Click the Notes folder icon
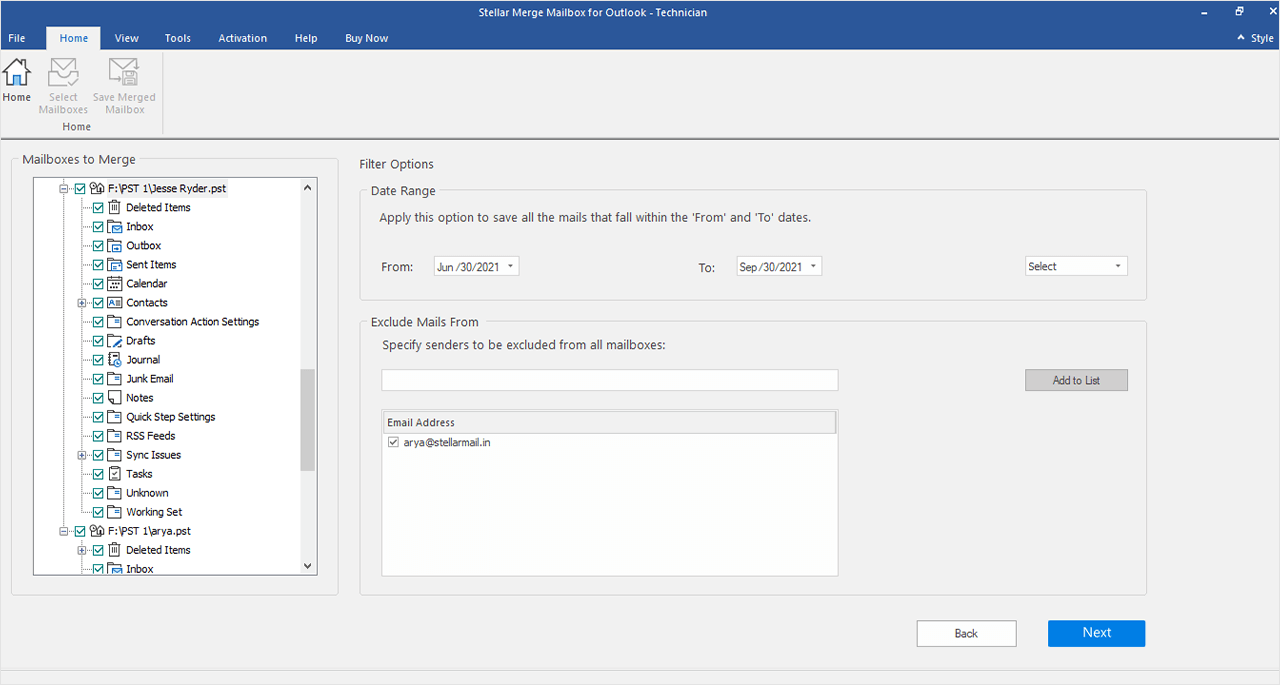 115,397
